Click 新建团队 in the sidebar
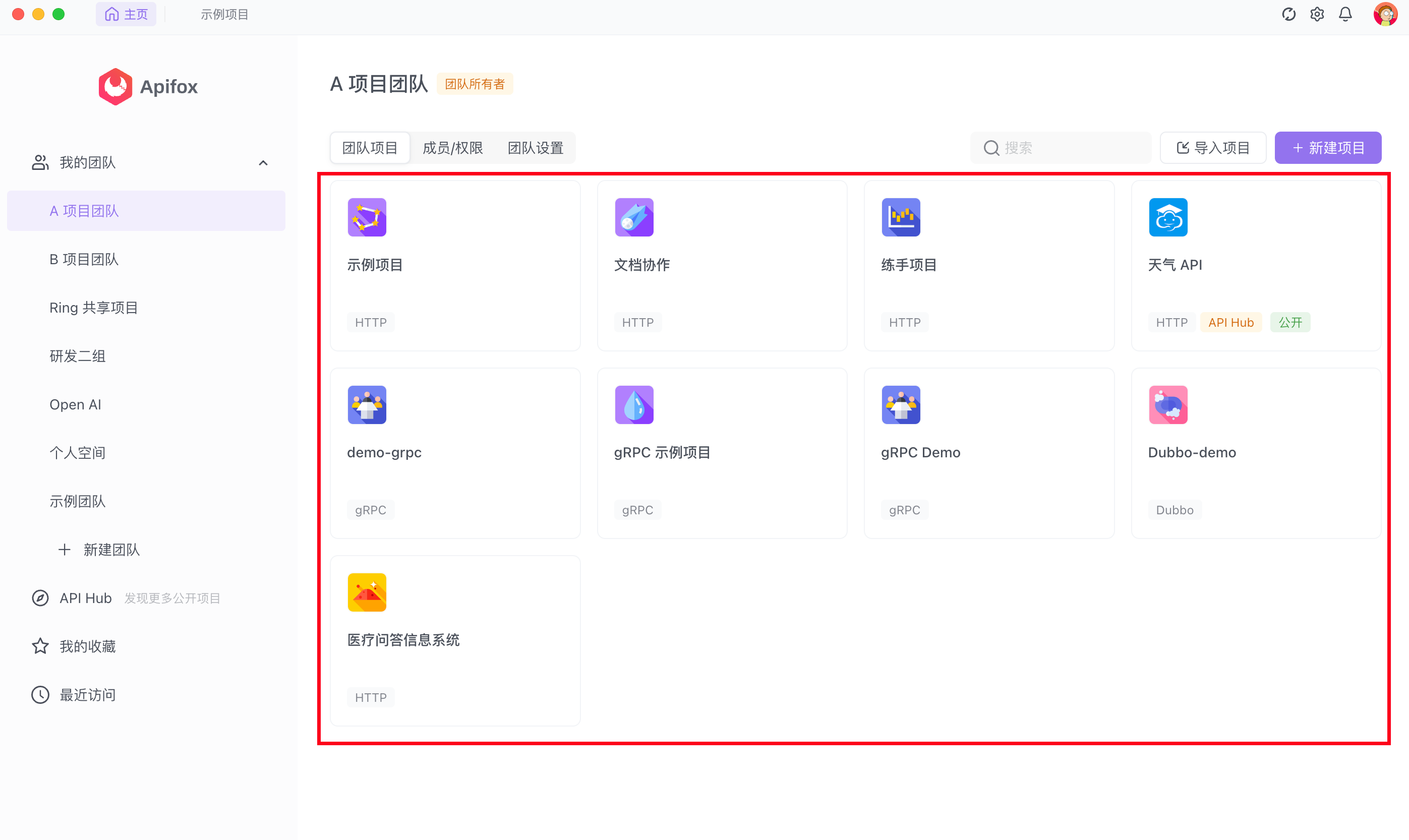The width and height of the screenshot is (1409, 840). click(x=111, y=549)
